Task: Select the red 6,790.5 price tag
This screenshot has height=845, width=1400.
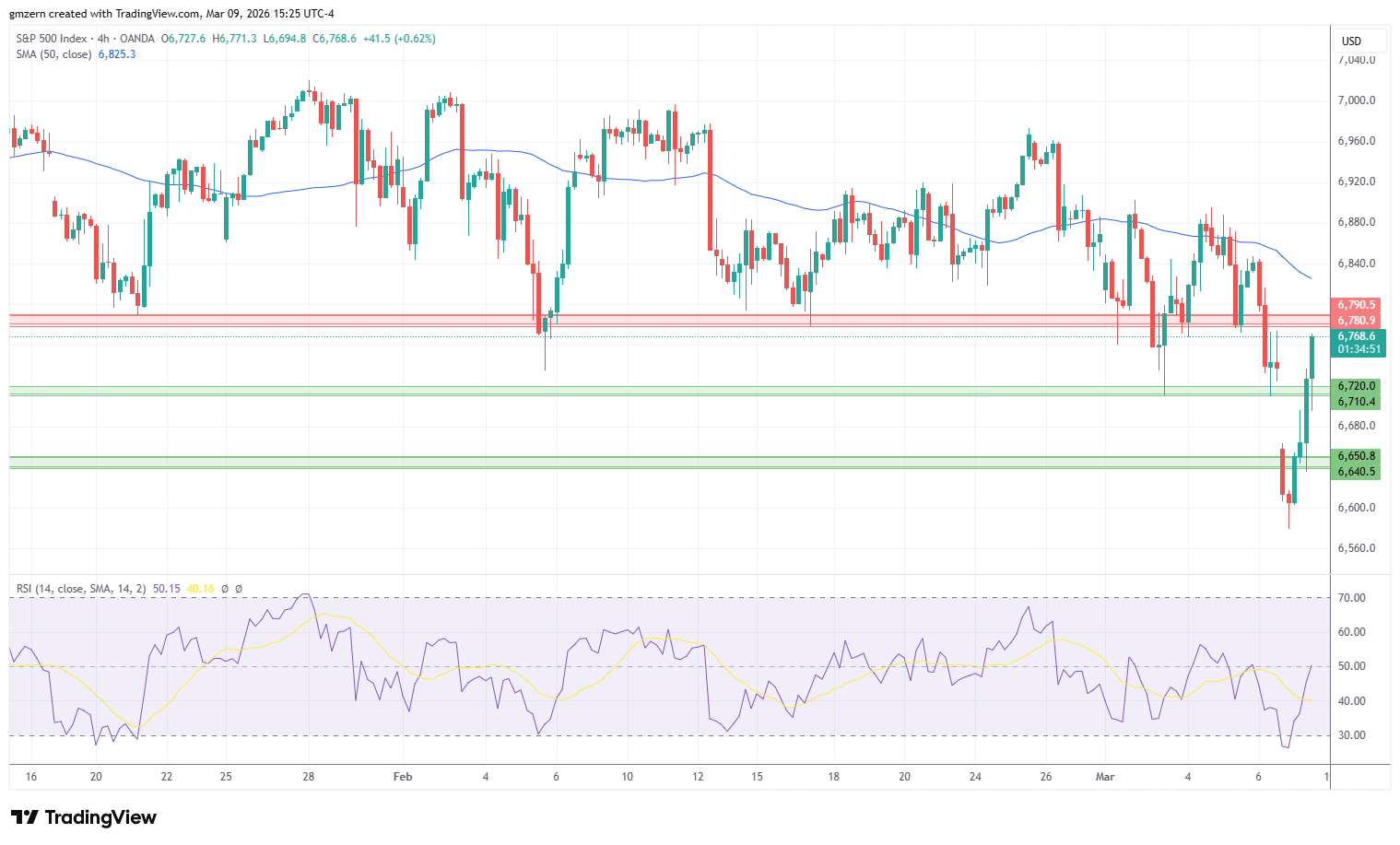Action: pos(1357,305)
